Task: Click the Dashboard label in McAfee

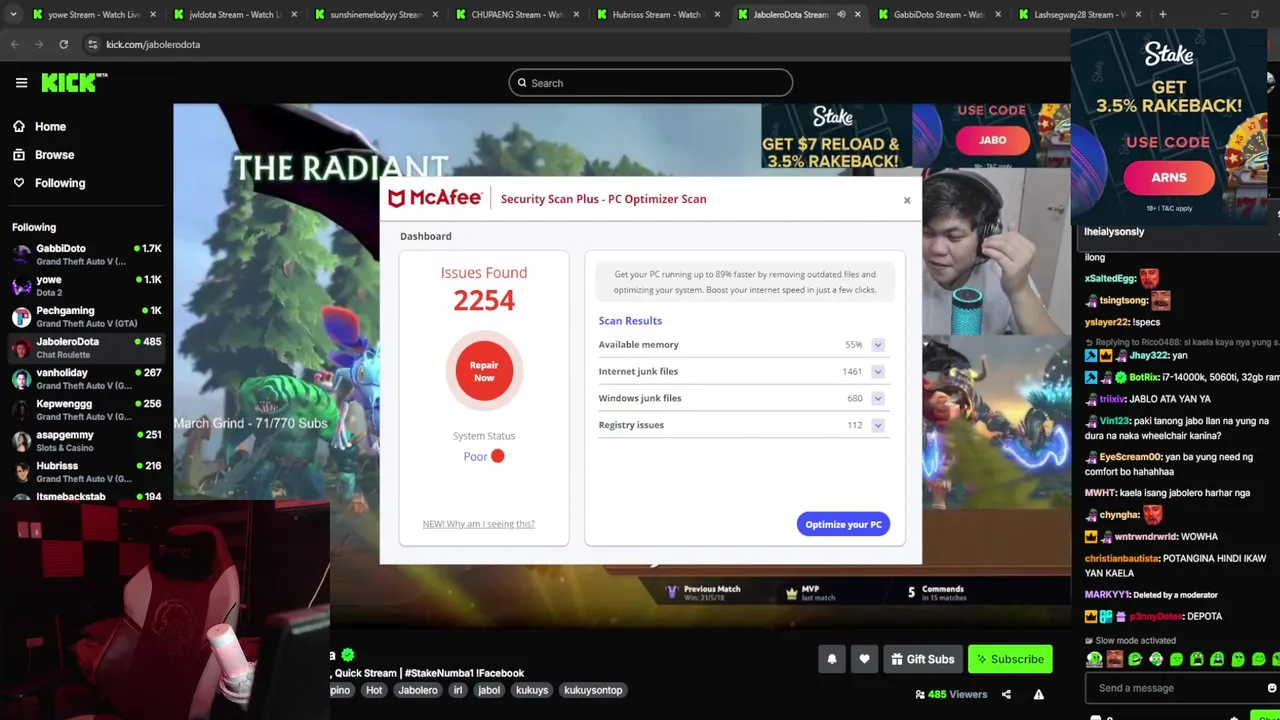Action: click(x=426, y=236)
